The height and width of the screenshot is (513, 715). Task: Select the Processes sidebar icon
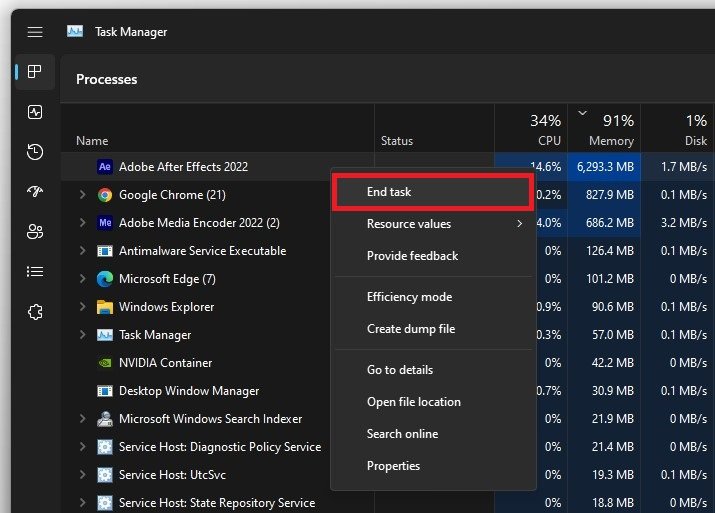[x=35, y=72]
